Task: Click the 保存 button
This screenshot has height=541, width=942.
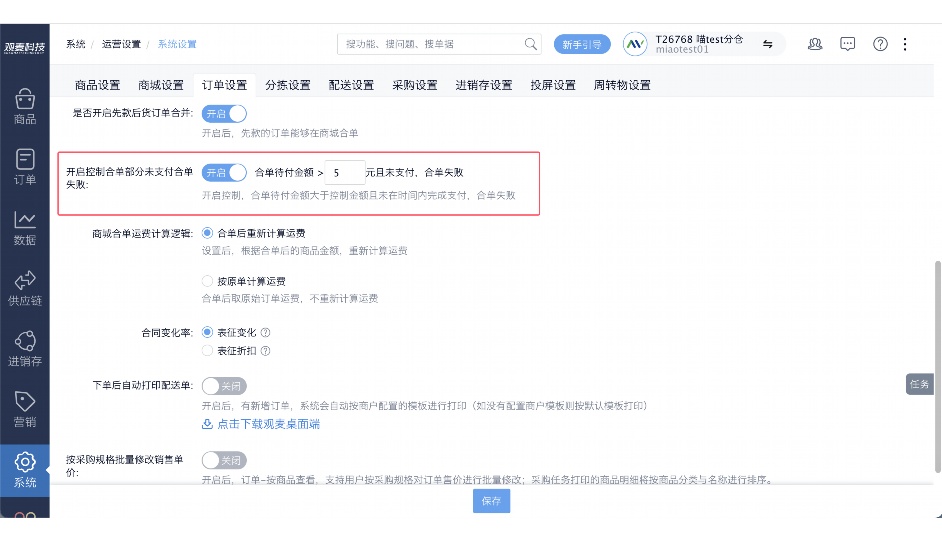Action: point(491,501)
